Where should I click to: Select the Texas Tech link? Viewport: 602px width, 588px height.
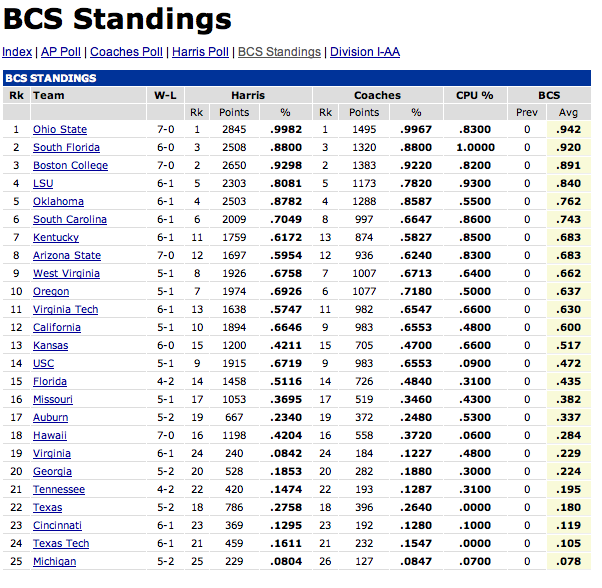pos(61,543)
